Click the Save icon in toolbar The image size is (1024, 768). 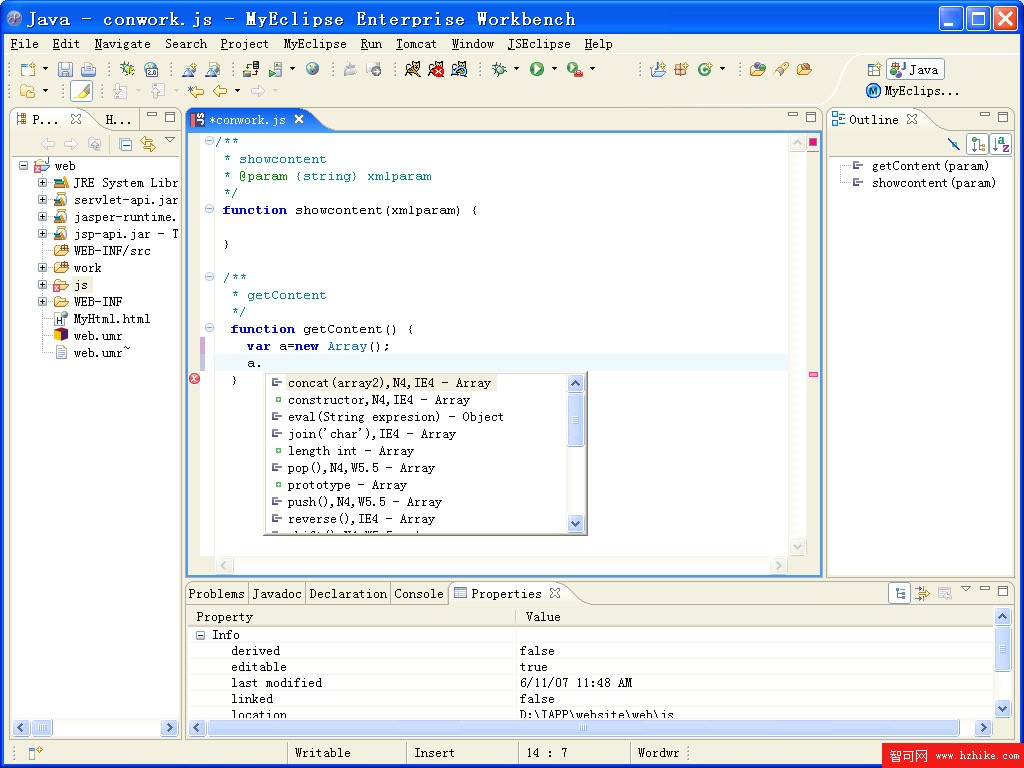point(65,69)
